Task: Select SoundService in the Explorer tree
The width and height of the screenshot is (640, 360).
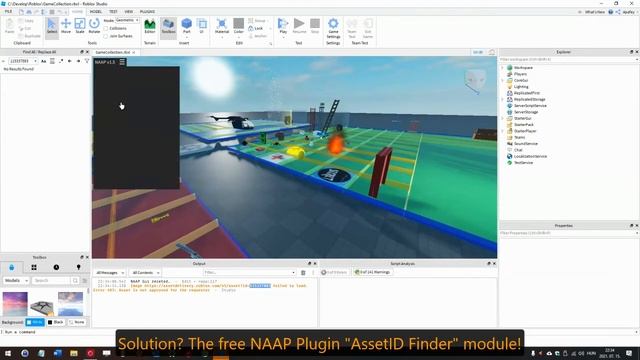Action: (x=525, y=144)
